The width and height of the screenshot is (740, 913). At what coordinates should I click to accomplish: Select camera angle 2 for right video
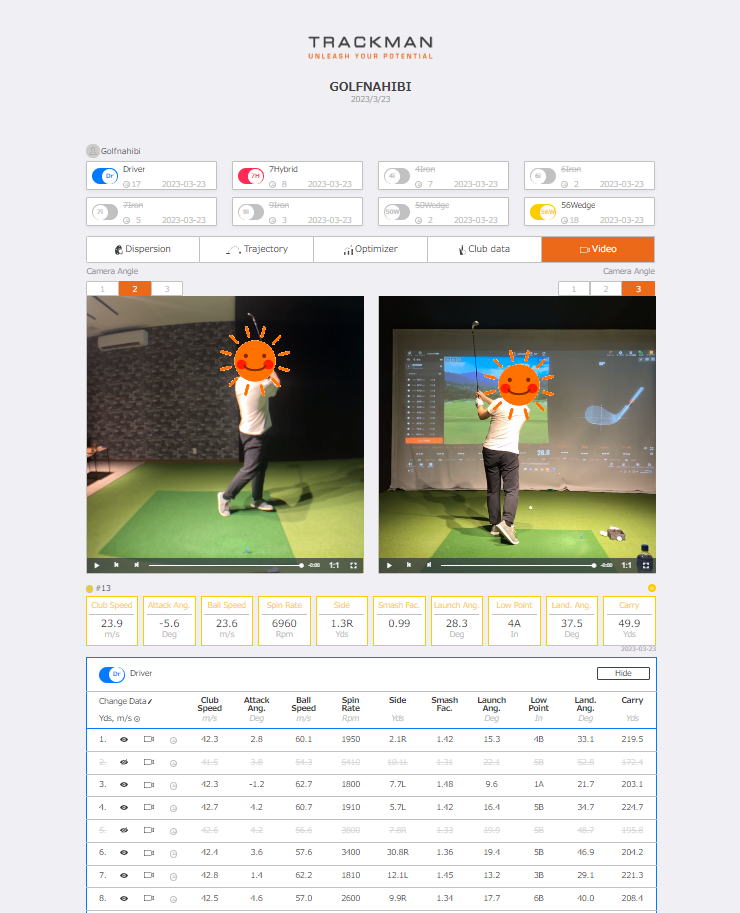pyautogui.click(x=606, y=289)
